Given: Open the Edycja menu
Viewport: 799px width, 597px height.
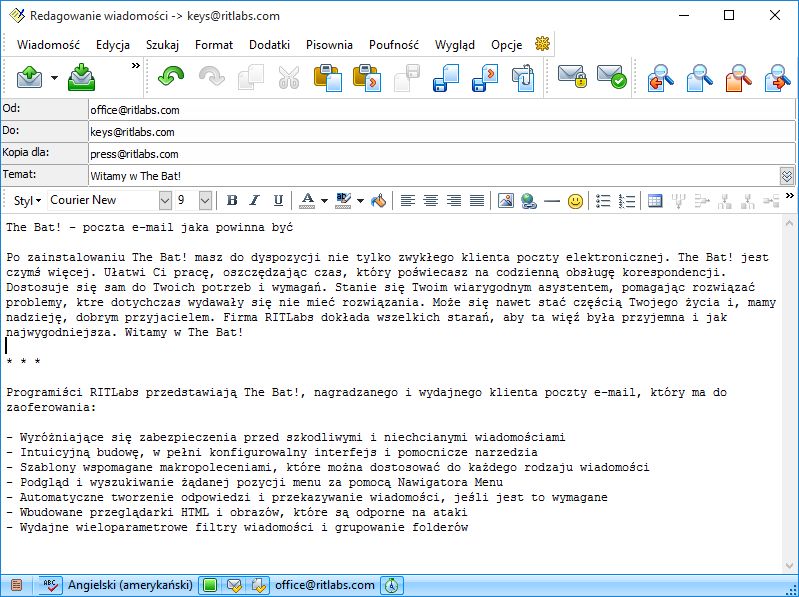Looking at the screenshot, I should pos(113,45).
